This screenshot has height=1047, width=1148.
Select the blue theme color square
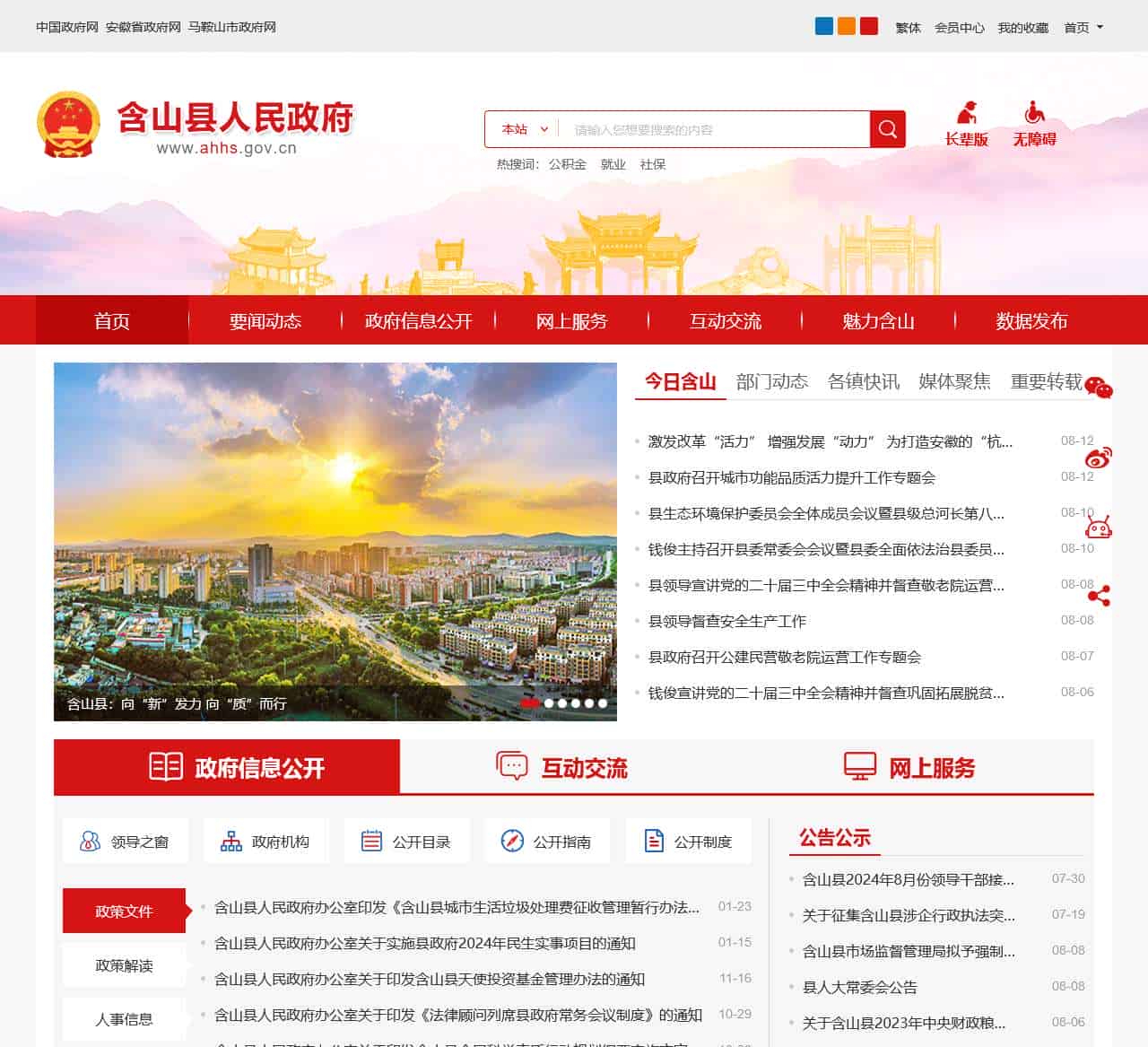[824, 26]
